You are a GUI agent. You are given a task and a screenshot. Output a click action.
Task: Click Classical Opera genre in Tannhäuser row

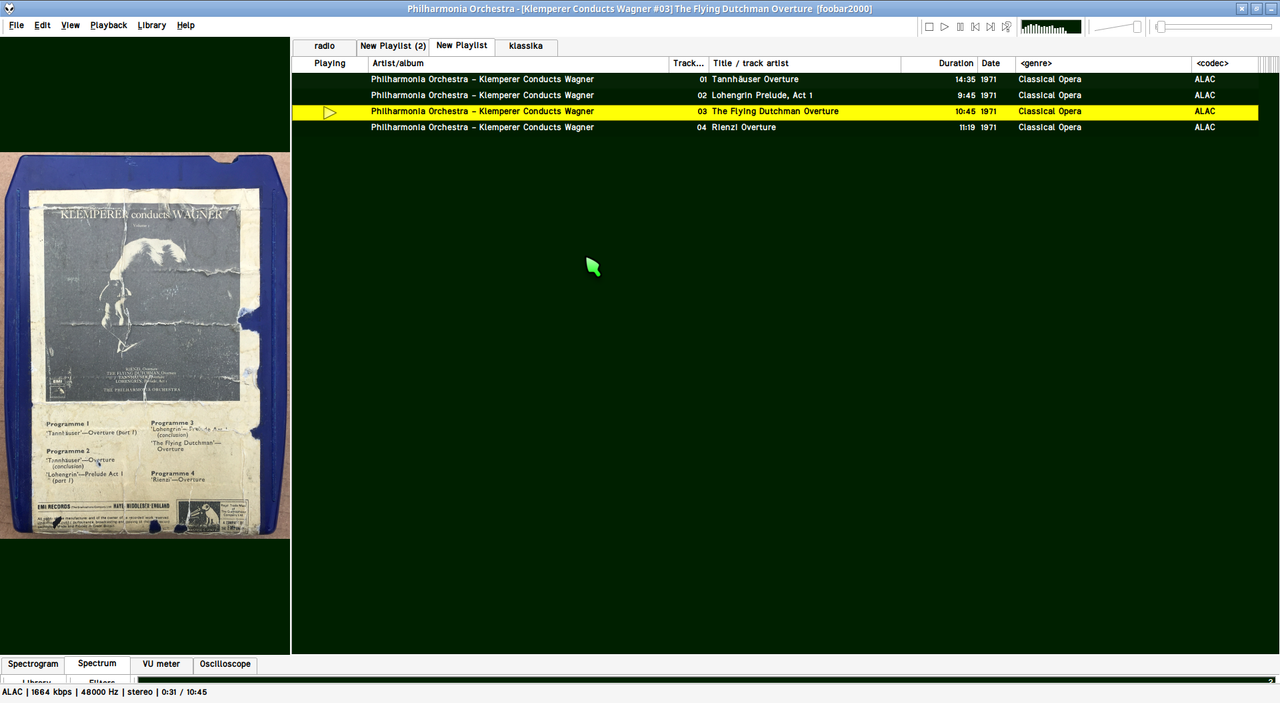click(x=1049, y=80)
